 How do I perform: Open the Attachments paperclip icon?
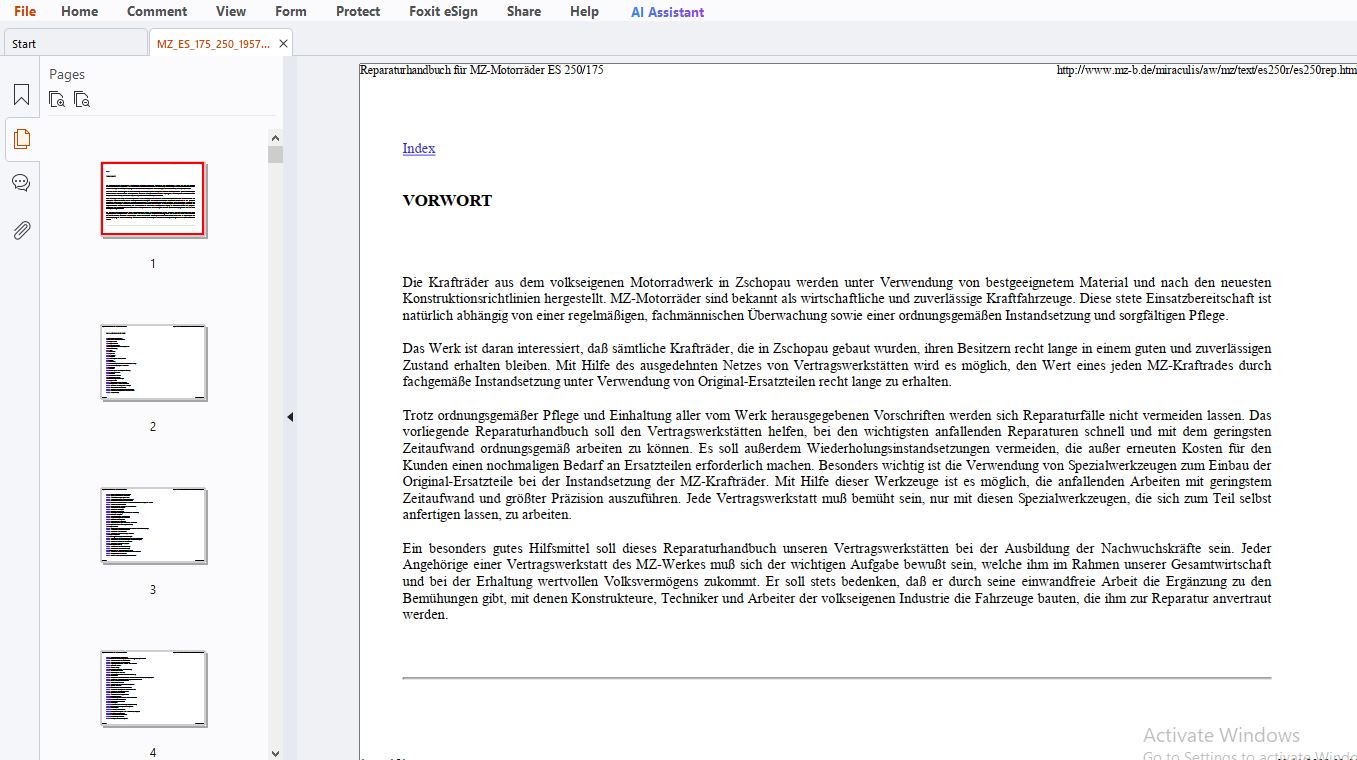21,230
